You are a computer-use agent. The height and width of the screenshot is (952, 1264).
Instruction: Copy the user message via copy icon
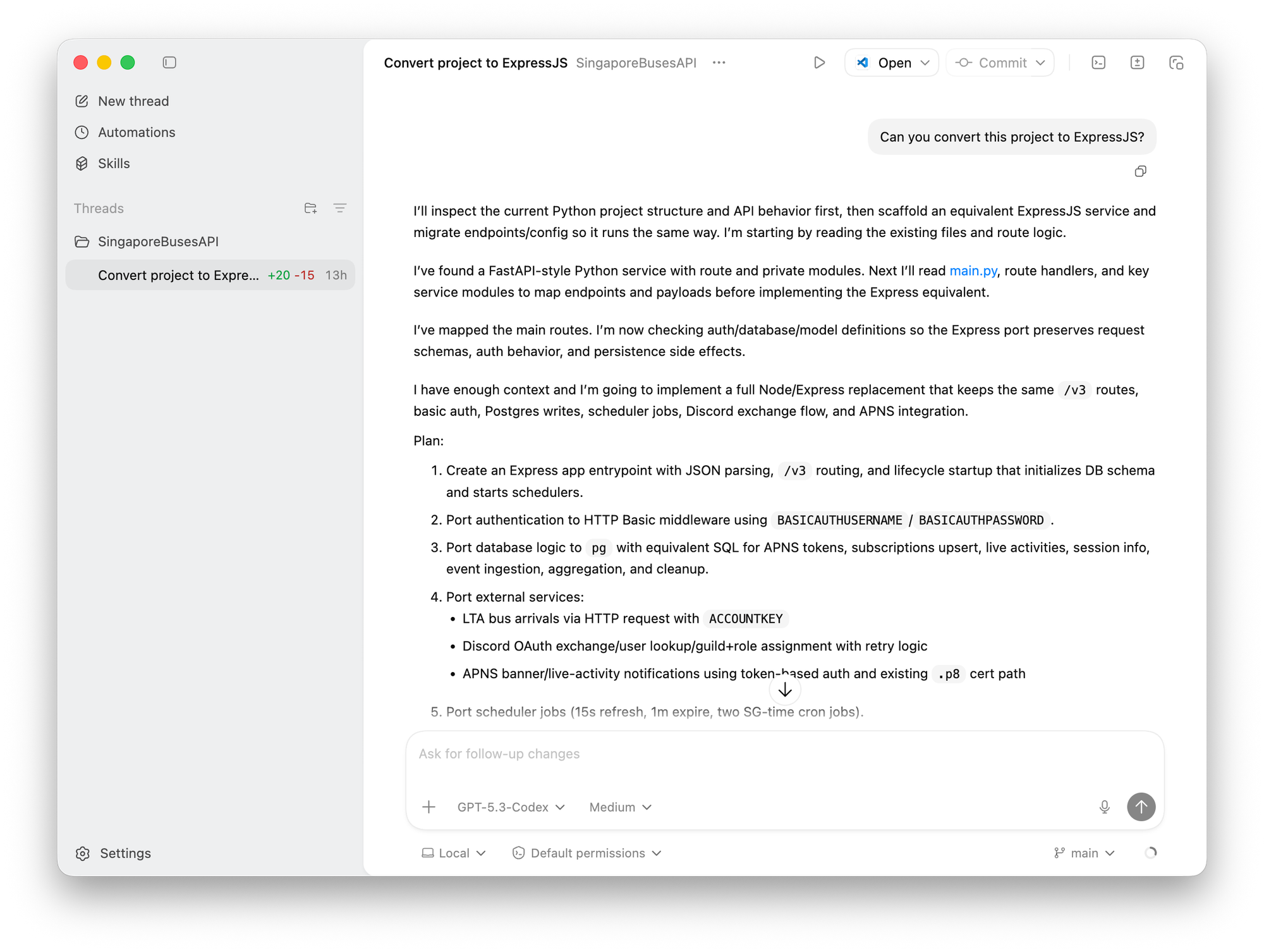pyautogui.click(x=1140, y=171)
